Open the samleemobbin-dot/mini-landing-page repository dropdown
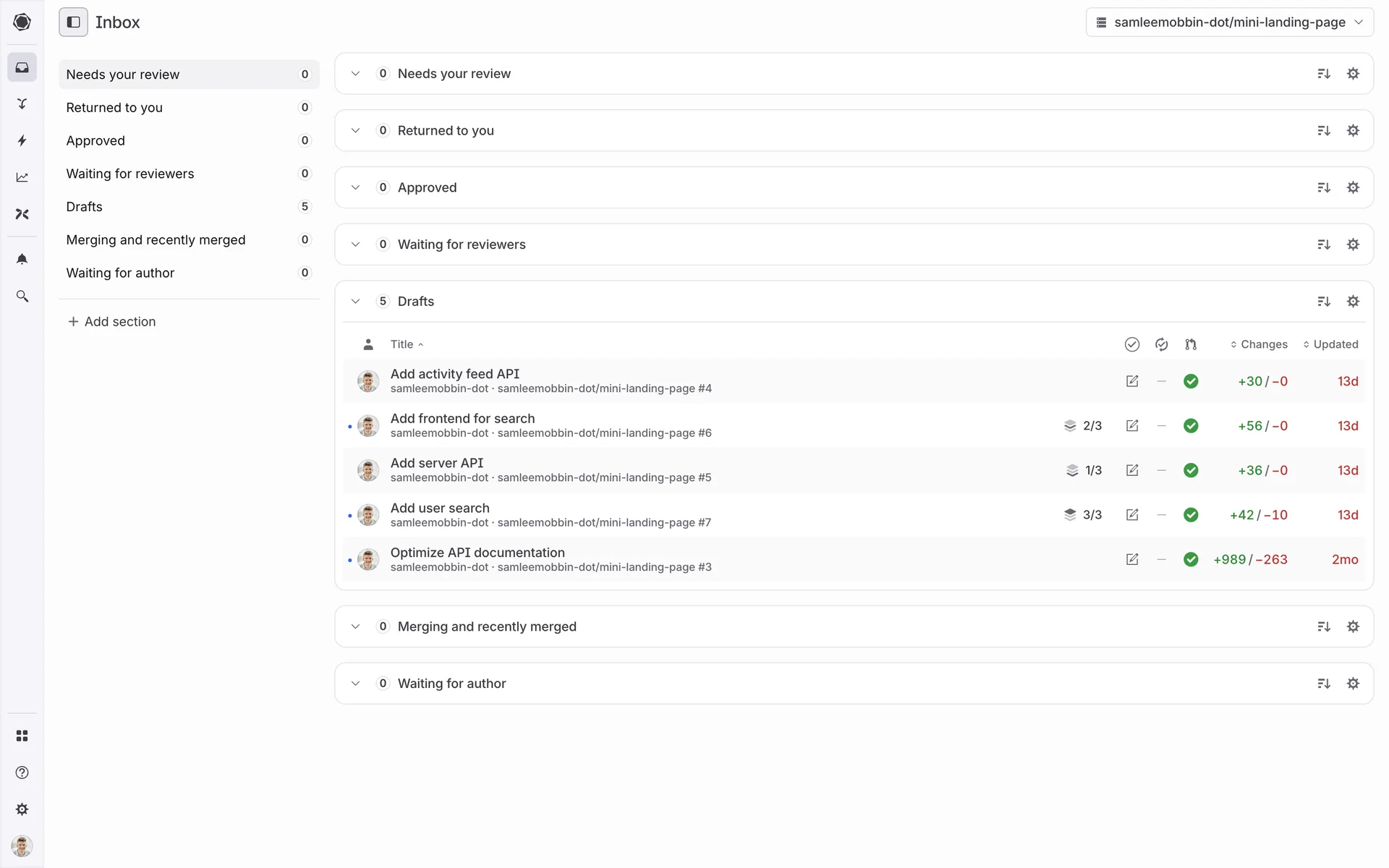Viewport: 1389px width, 868px height. tap(1229, 22)
